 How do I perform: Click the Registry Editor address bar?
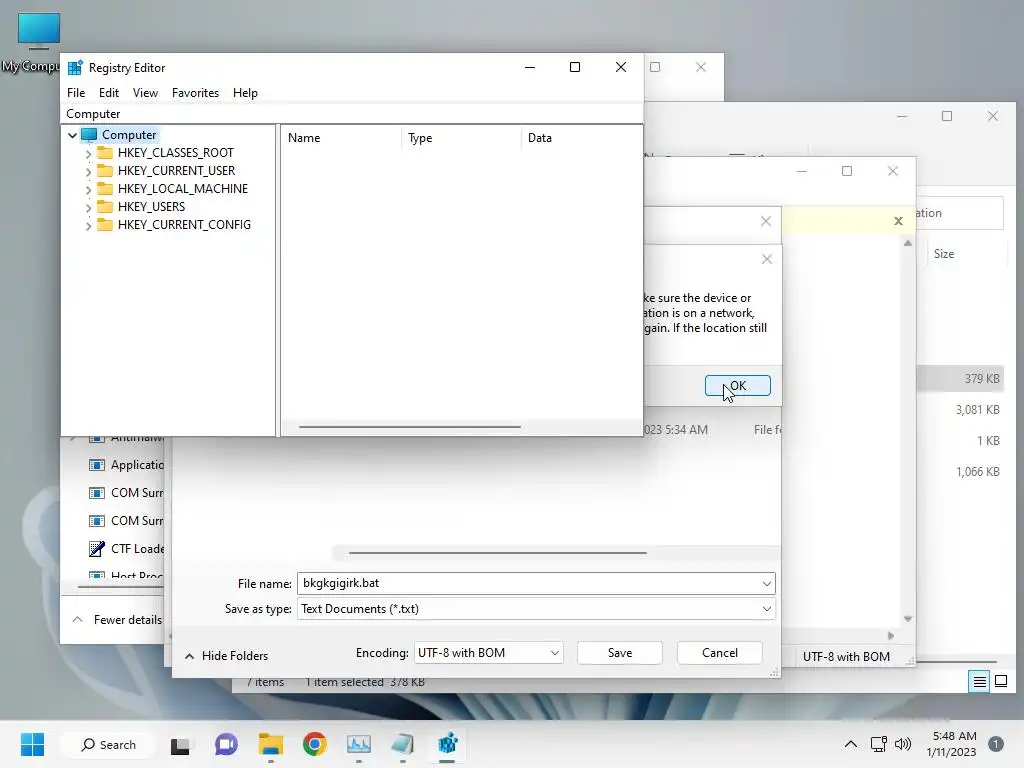click(351, 114)
